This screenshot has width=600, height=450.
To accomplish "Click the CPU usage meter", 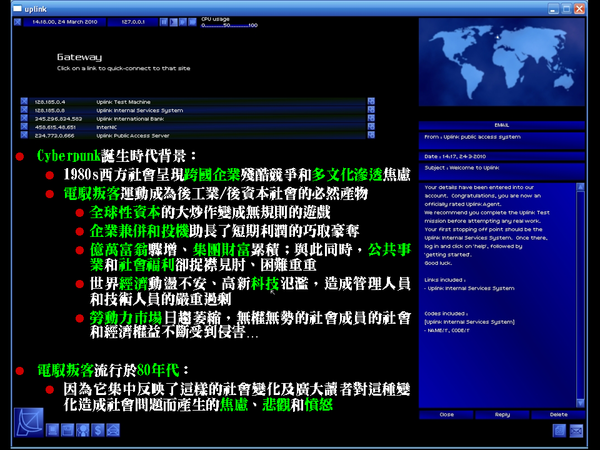I will tap(229, 23).
